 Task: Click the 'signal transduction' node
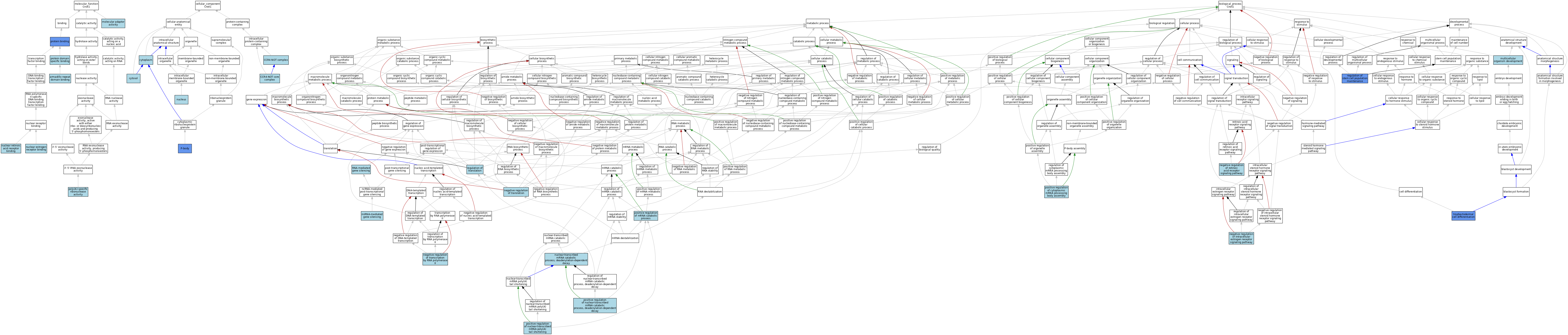(1236, 78)
